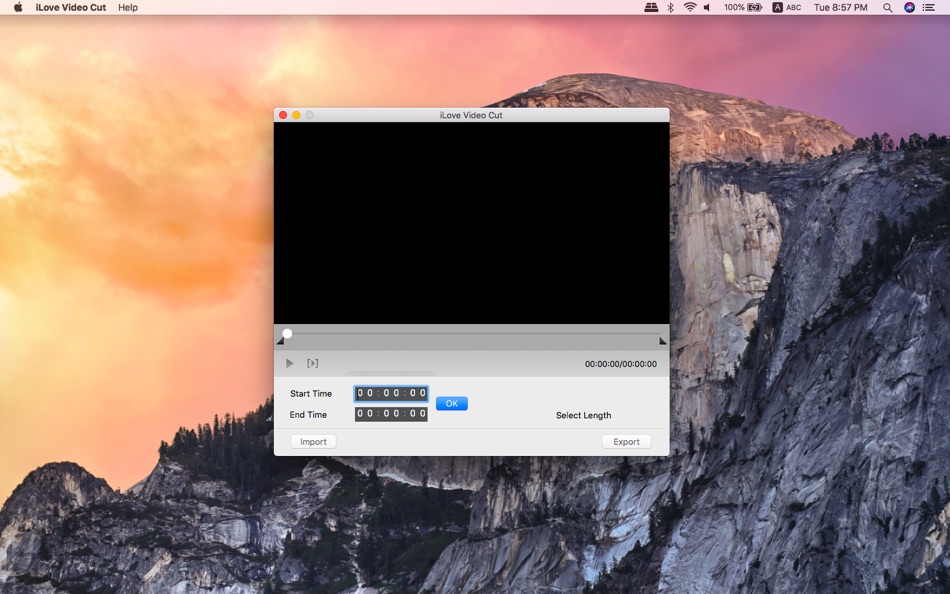The width and height of the screenshot is (950, 594).
Task: Click the menu bar clock Tue 8:57 PM
Action: 840,7
